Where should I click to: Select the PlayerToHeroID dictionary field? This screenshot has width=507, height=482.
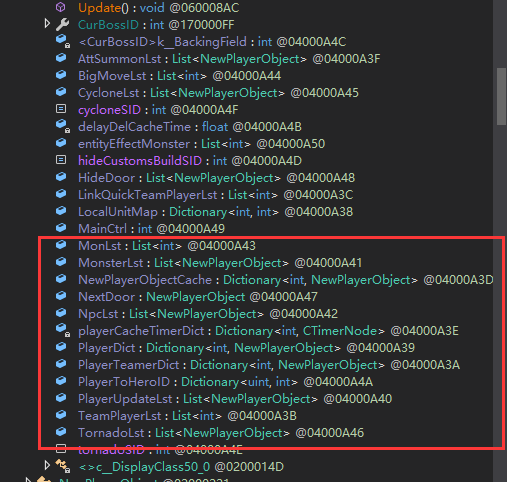[x=225, y=382]
